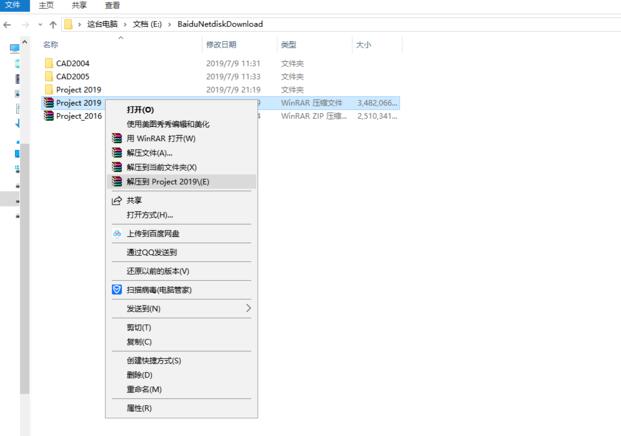Select 文档 (E:) in the address path
Image resolution: width=621 pixels, height=436 pixels.
coord(147,24)
